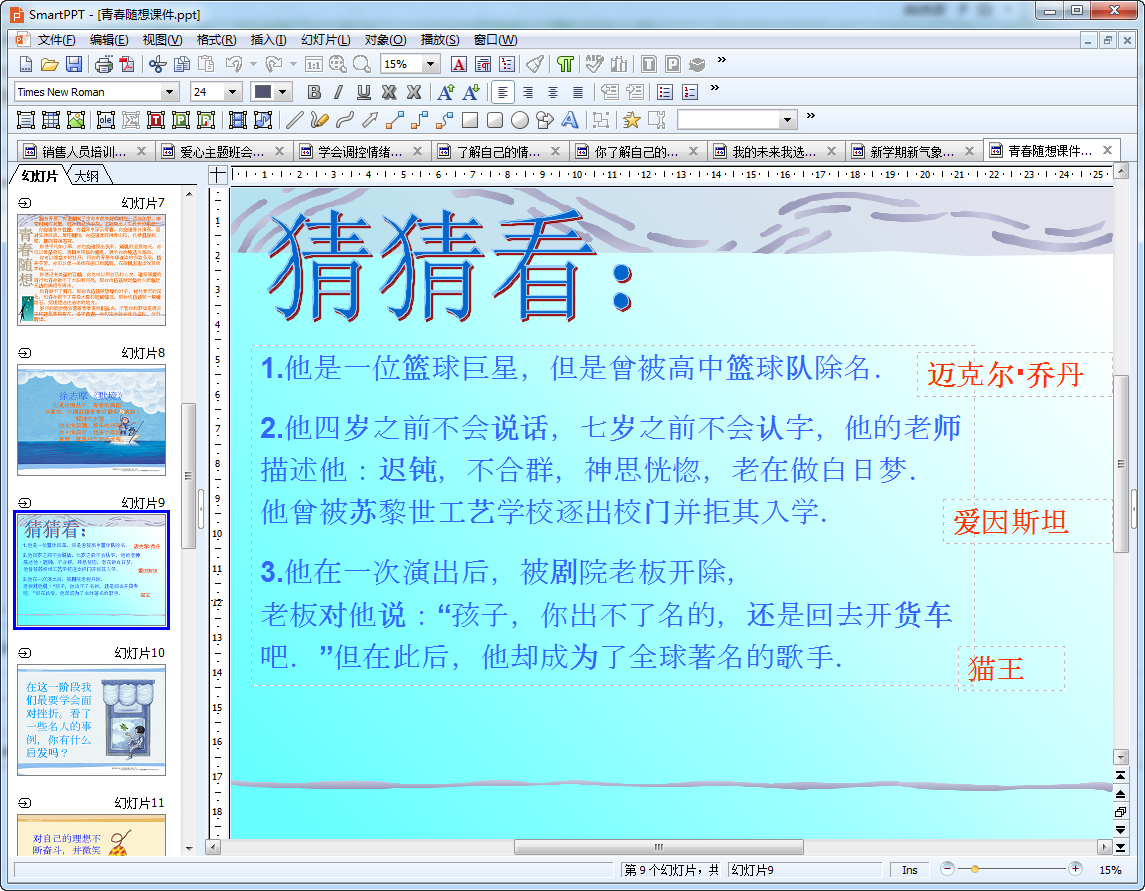Open the undo history dropdown arrow

point(253,64)
